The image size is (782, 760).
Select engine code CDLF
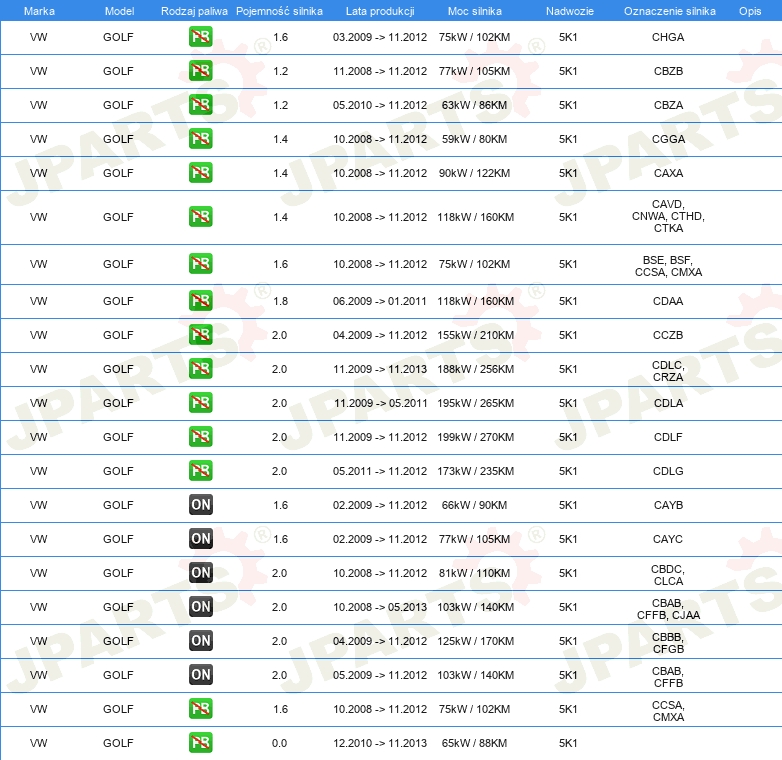coord(668,436)
